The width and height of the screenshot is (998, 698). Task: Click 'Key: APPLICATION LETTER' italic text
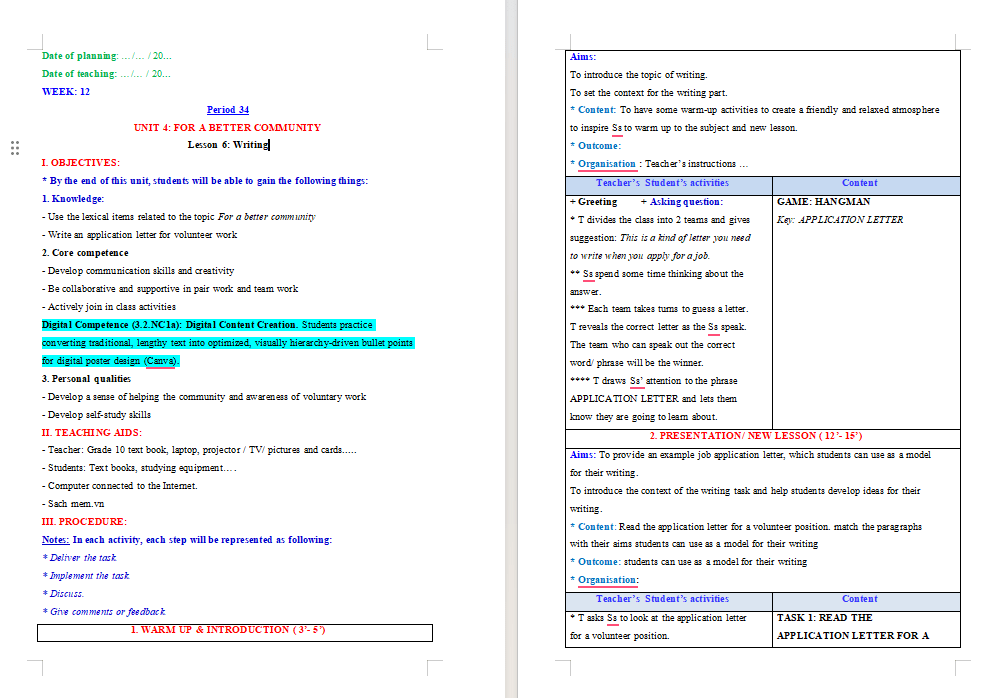(x=840, y=220)
